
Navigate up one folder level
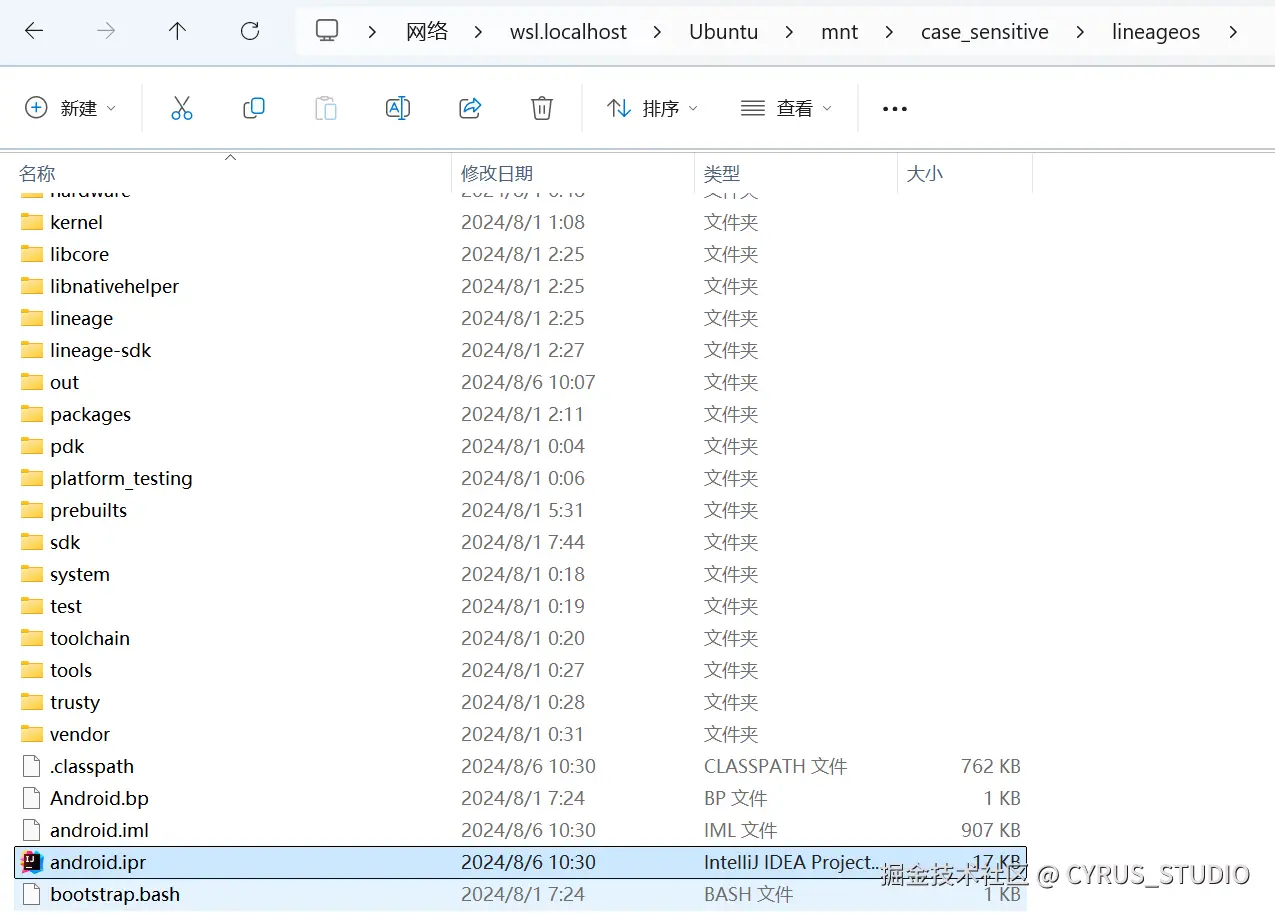pyautogui.click(x=177, y=31)
